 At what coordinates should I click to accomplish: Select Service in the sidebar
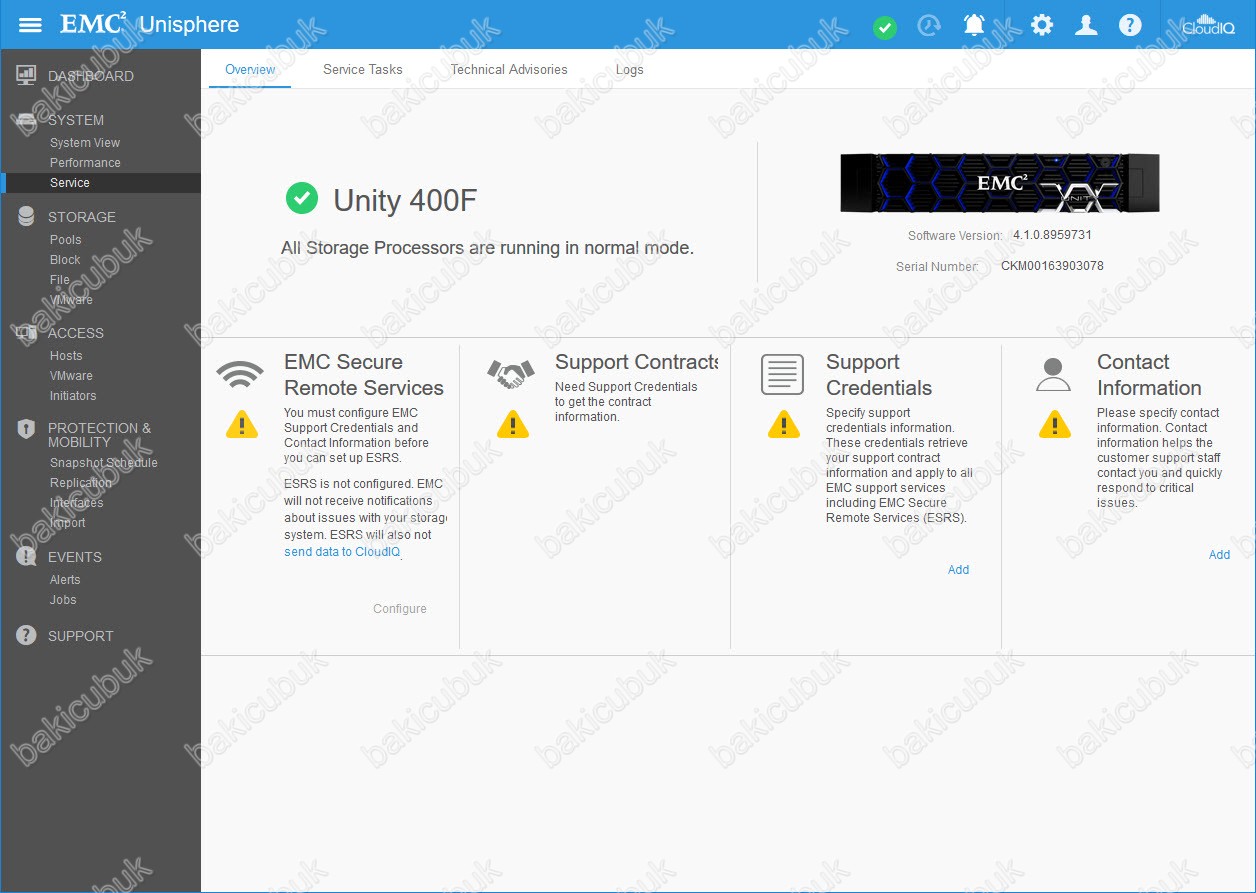coord(70,183)
